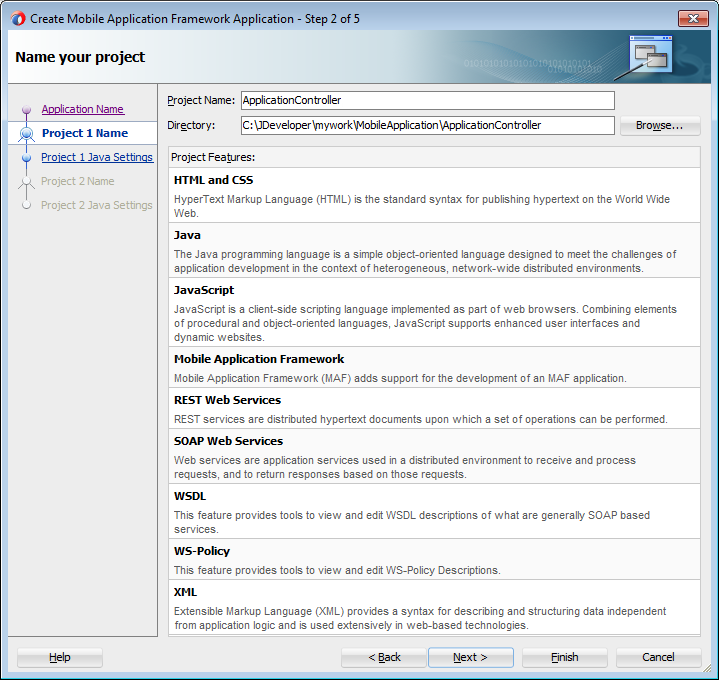
Task: Click the Project Features header label
Action: tap(213, 157)
